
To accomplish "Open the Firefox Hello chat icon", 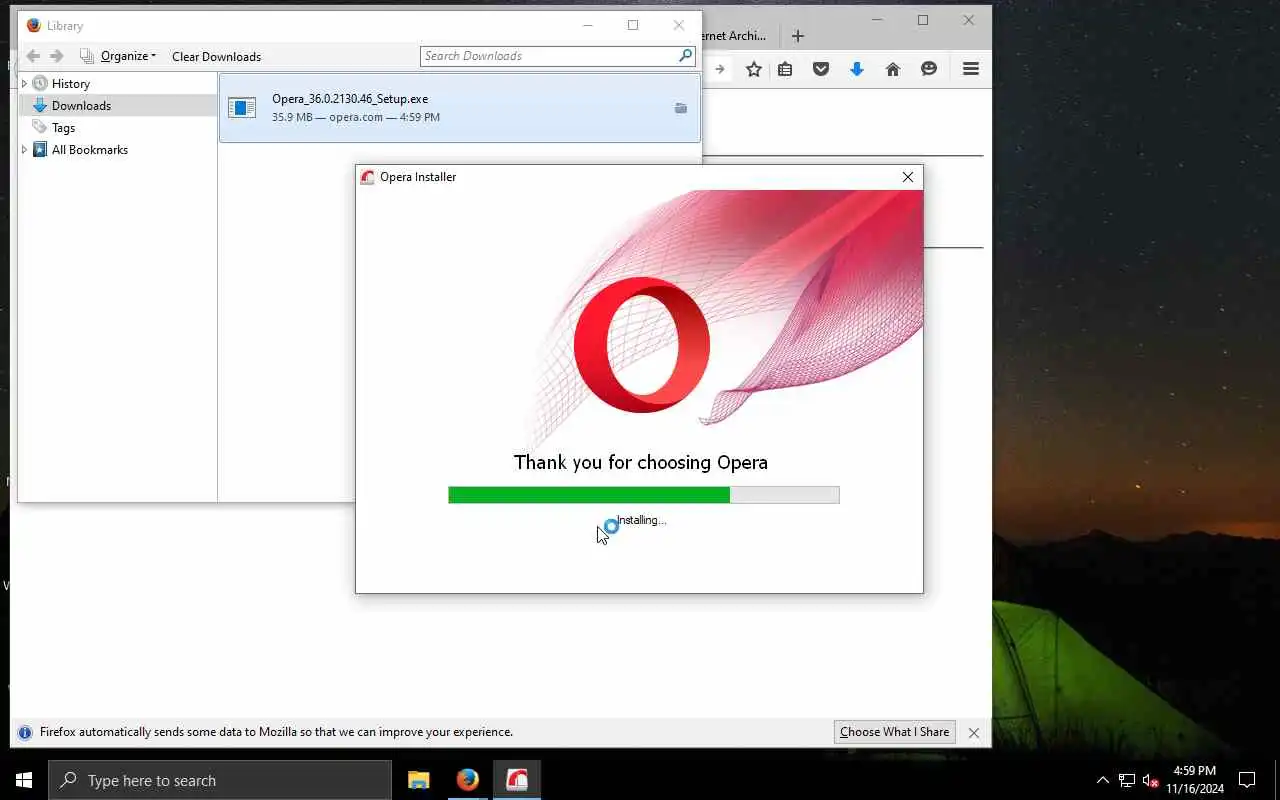I will 929,69.
